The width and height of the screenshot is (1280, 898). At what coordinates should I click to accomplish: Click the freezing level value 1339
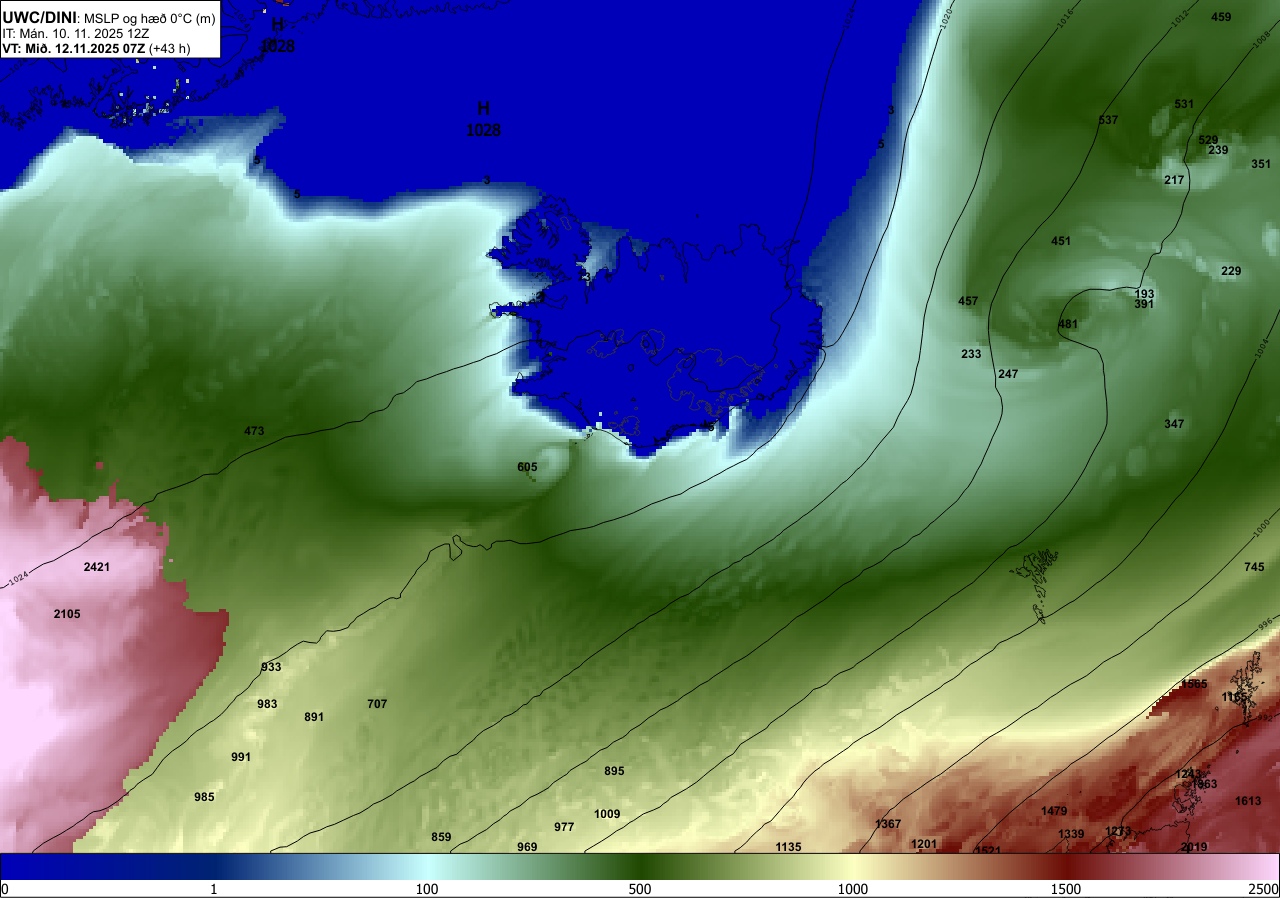[1071, 834]
